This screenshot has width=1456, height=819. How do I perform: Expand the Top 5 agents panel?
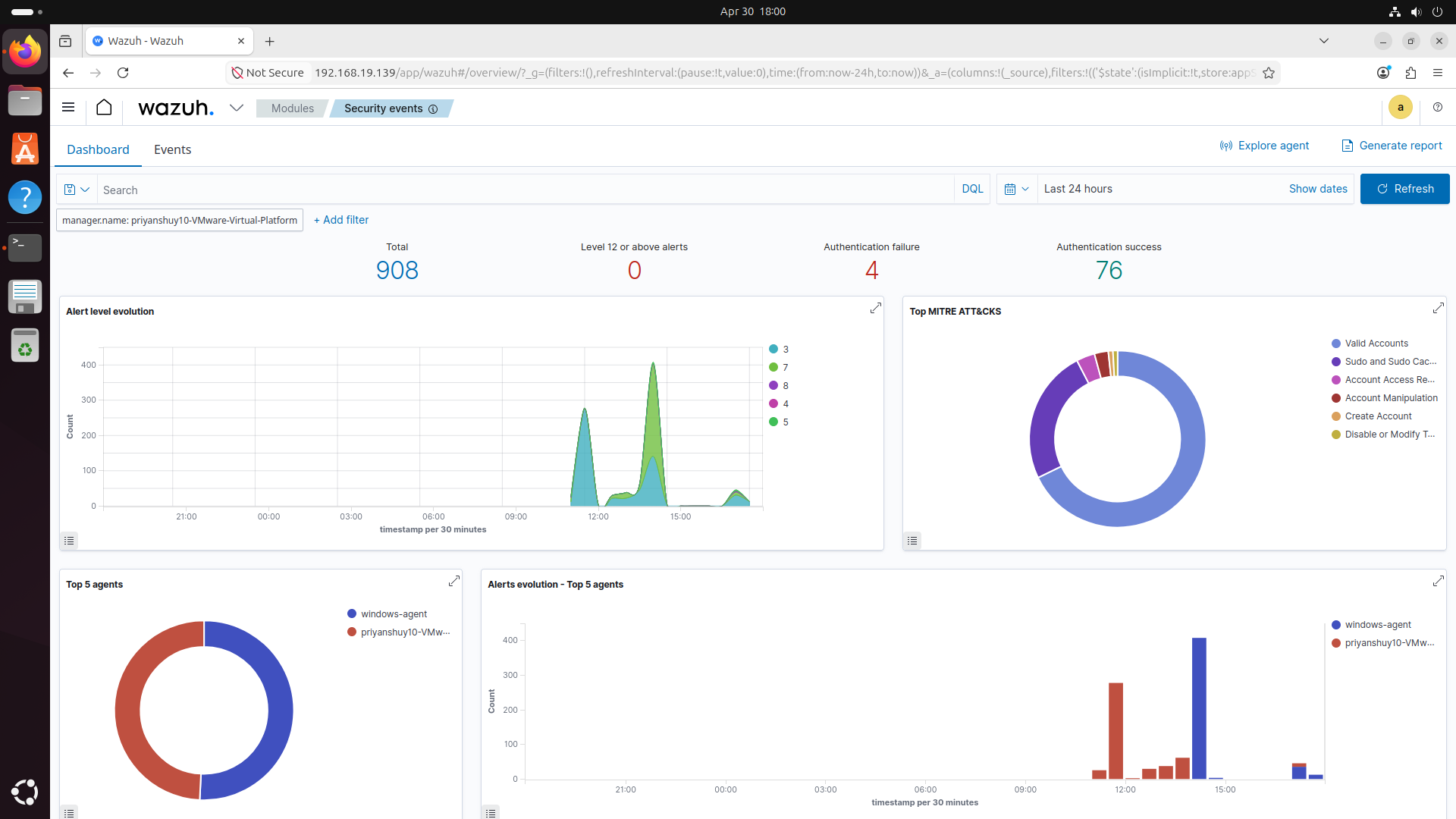click(x=454, y=581)
